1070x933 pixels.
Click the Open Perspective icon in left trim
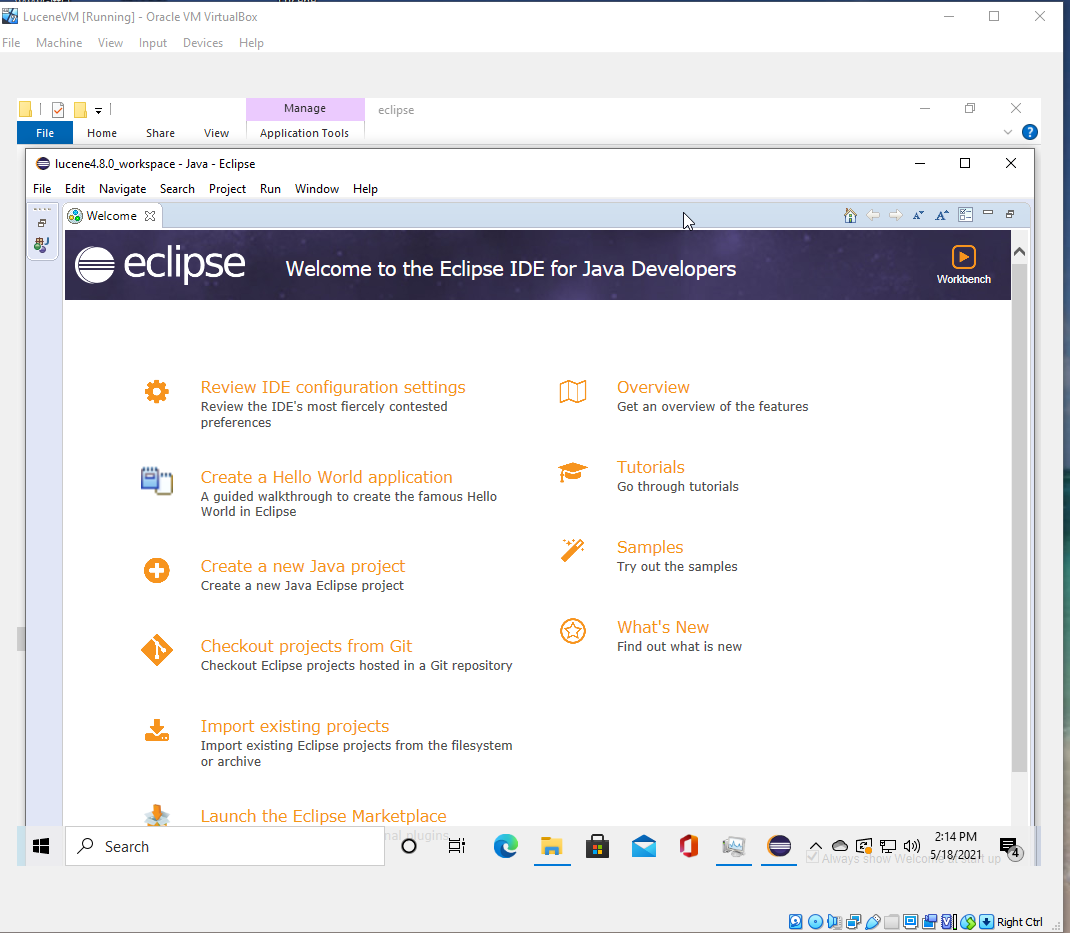click(x=41, y=244)
